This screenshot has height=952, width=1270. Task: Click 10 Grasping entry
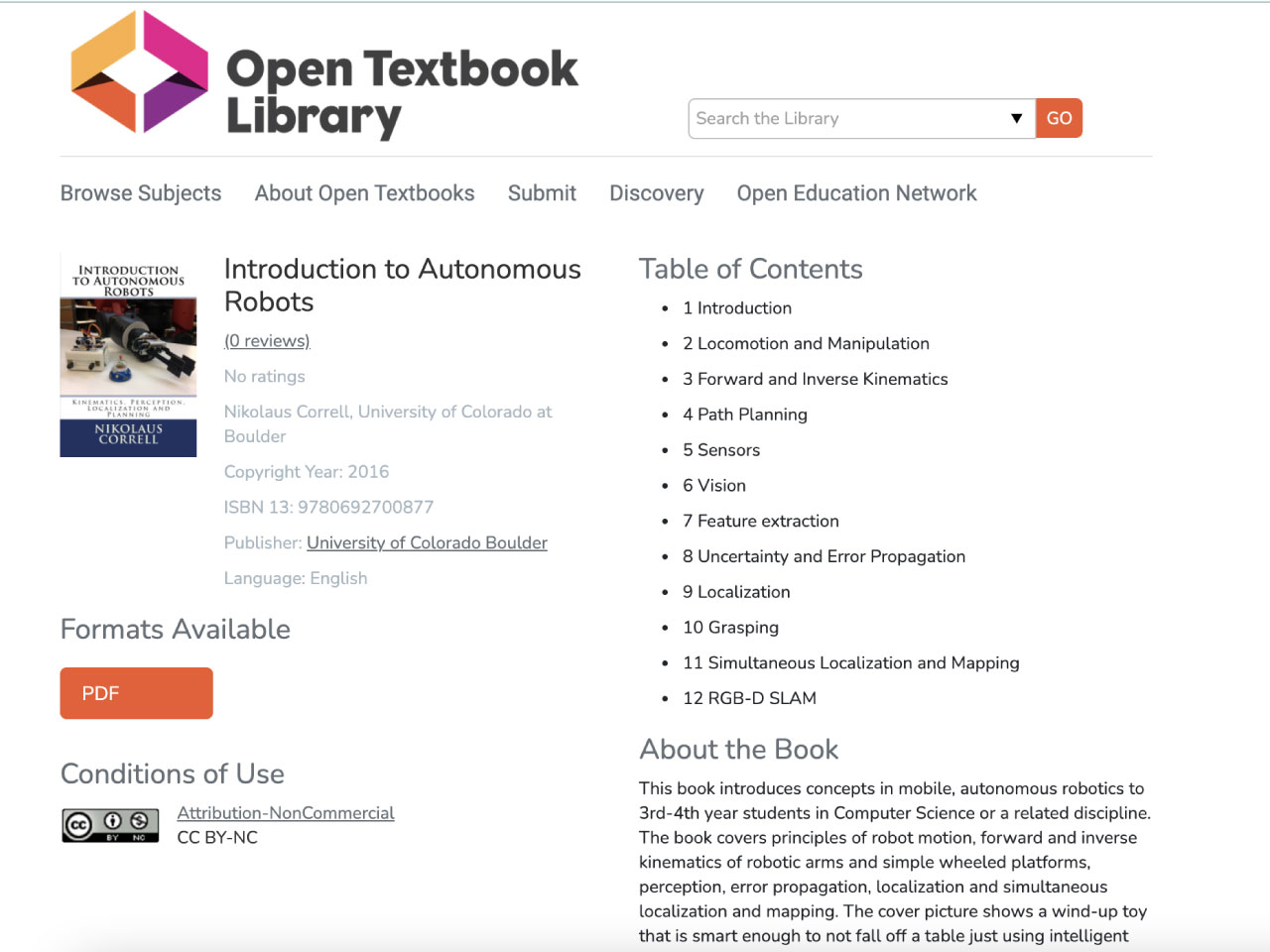pos(731,628)
